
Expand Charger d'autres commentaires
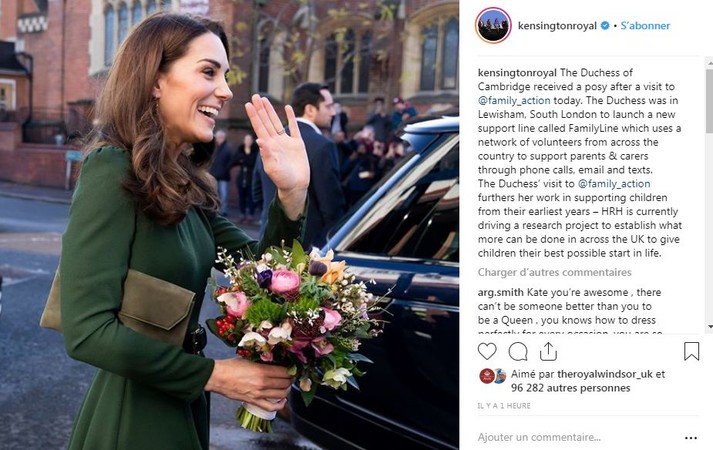pyautogui.click(x=554, y=272)
